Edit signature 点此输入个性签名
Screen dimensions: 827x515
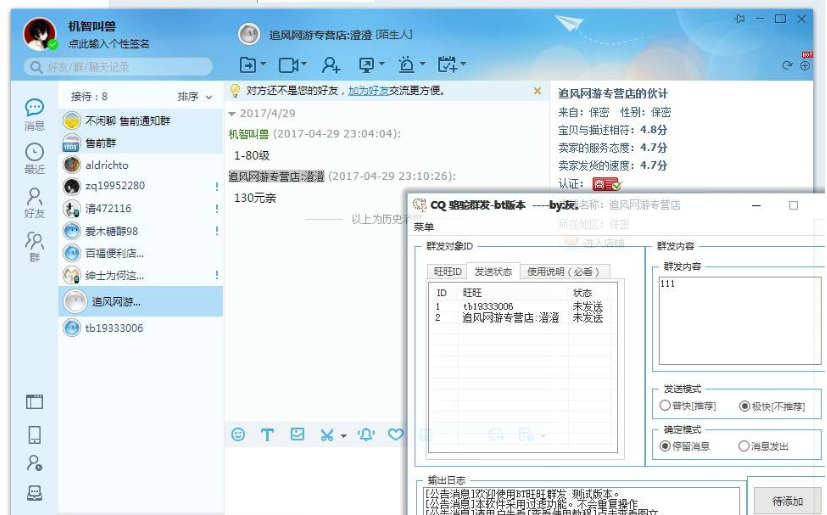(x=109, y=44)
